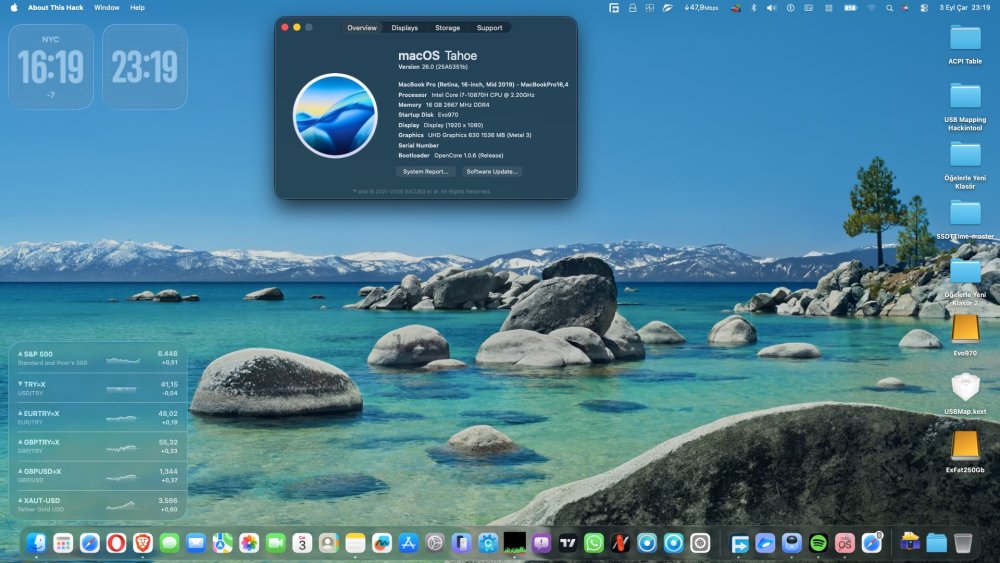Click the date and time 3 Eyl Çar 23:19
The width and height of the screenshot is (1000, 563).
click(x=965, y=8)
